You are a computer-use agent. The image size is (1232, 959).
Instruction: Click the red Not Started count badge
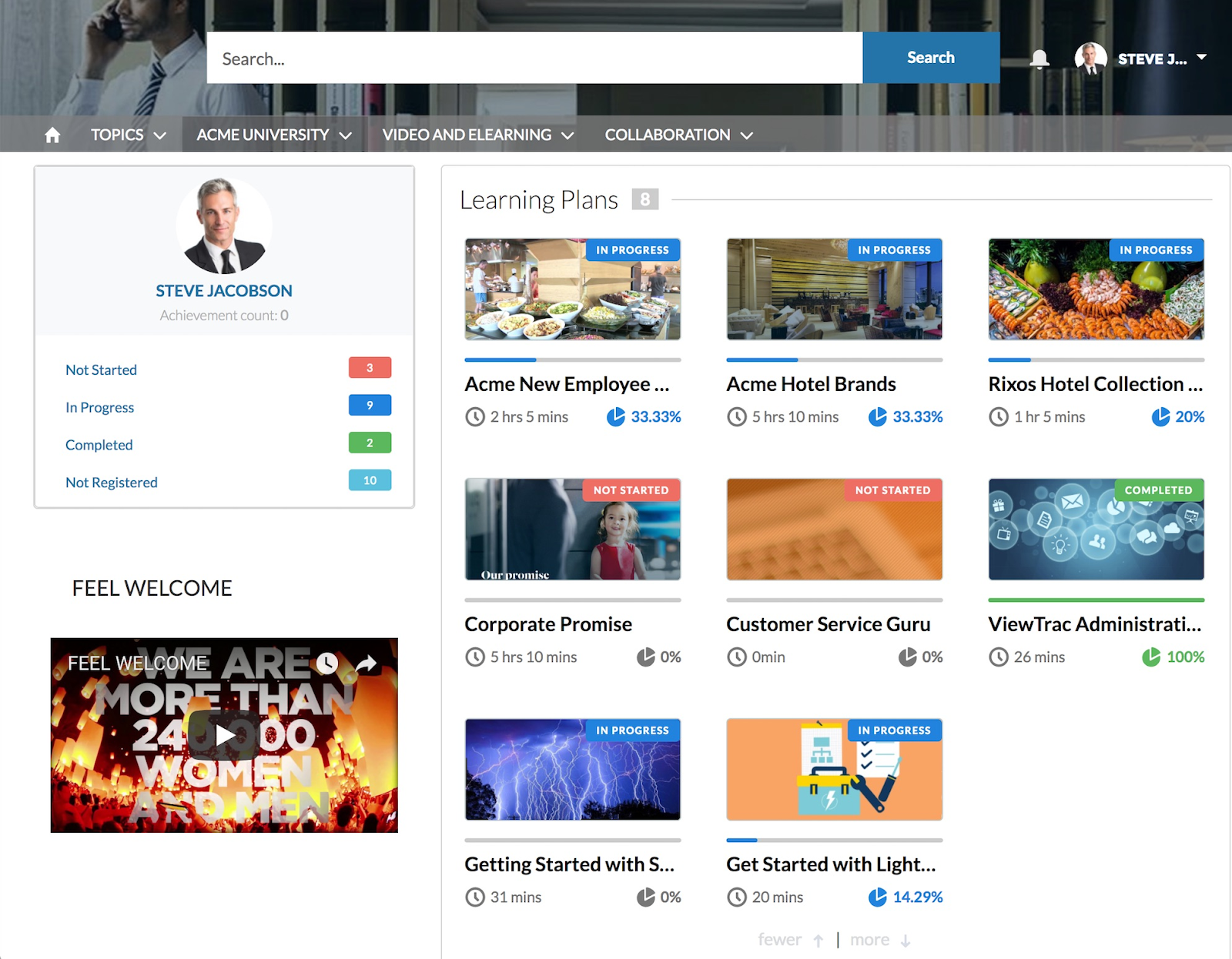click(x=370, y=368)
